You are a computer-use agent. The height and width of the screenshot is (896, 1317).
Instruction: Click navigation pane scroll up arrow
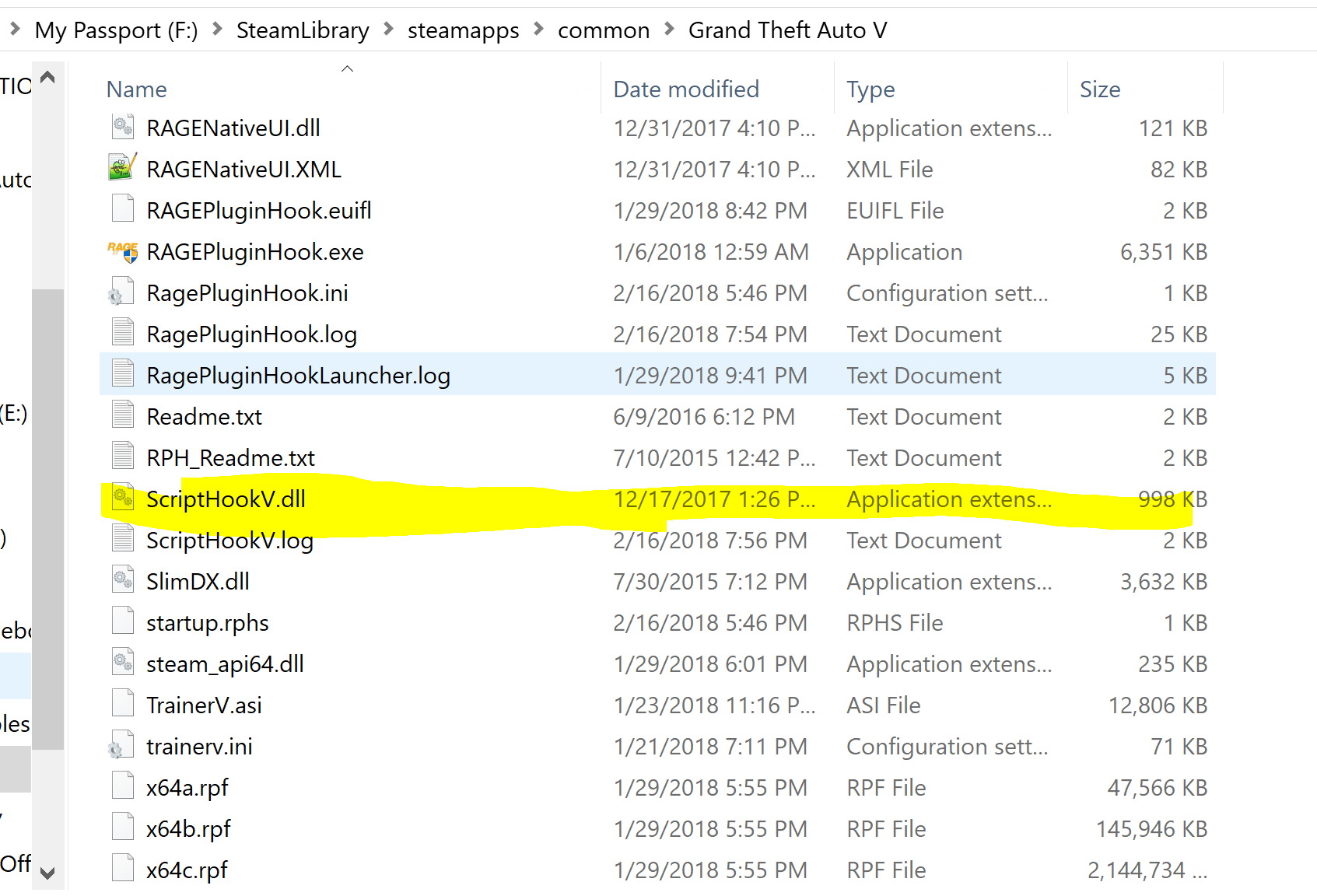tap(47, 78)
